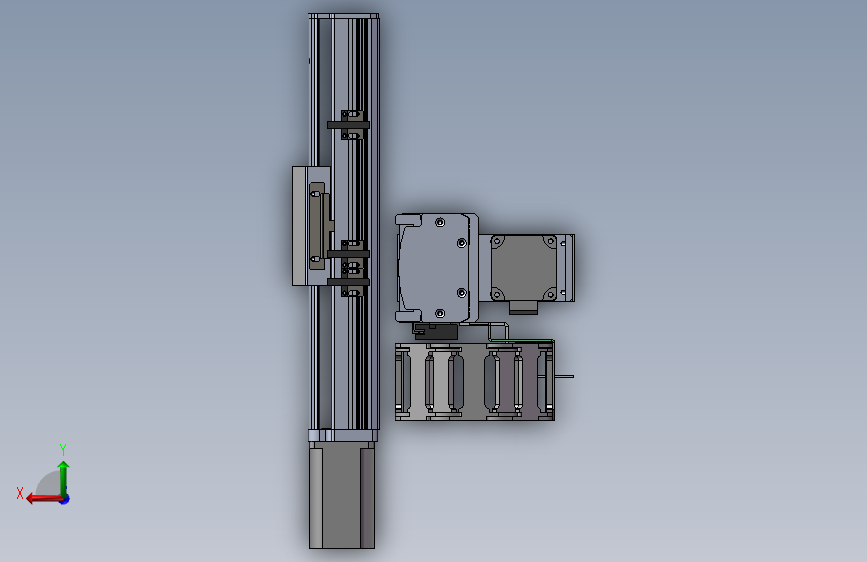Click the blue Z axis dot on the triad
The width and height of the screenshot is (867, 562).
(65, 499)
